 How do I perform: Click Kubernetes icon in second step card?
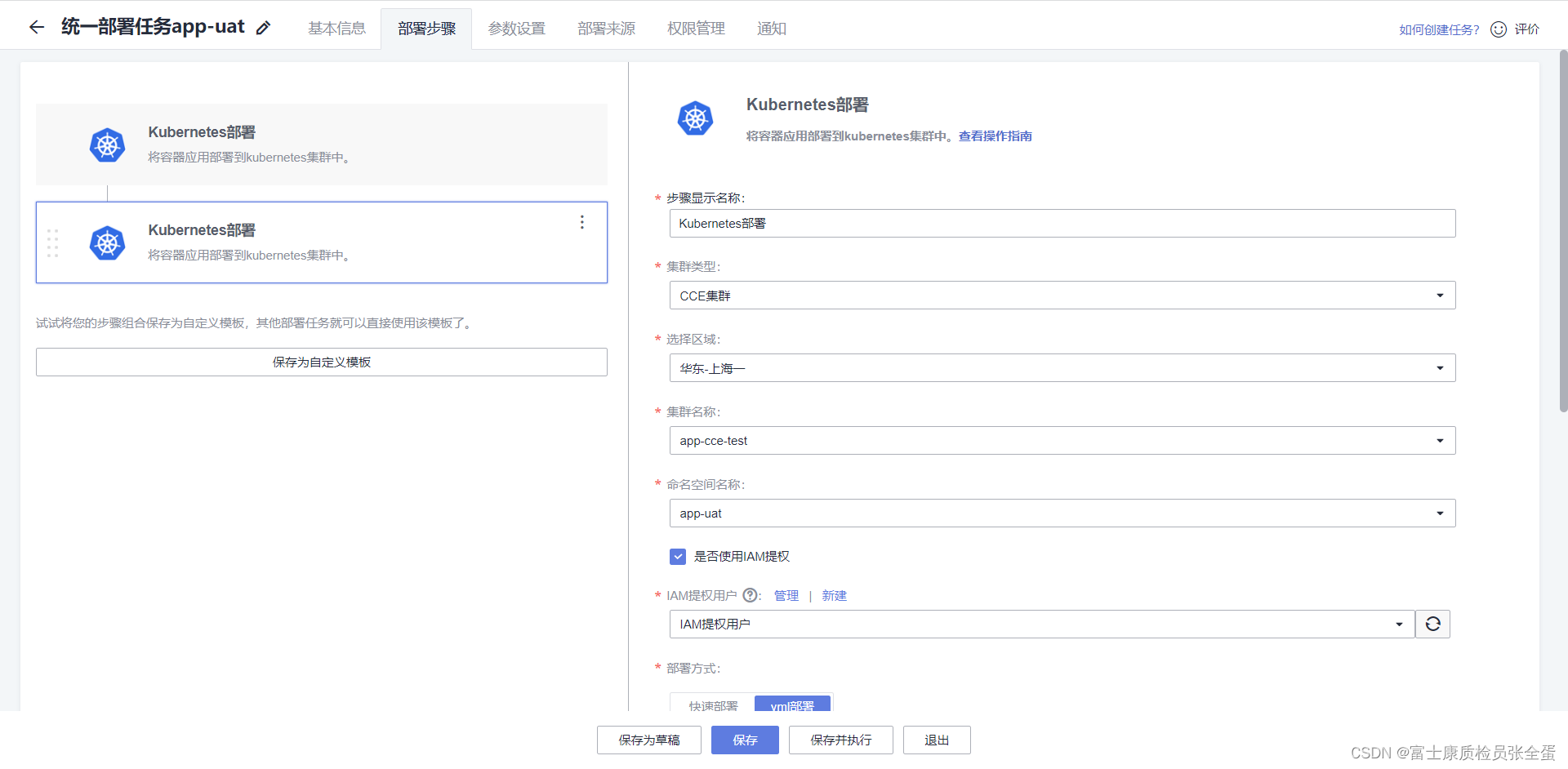(x=107, y=243)
